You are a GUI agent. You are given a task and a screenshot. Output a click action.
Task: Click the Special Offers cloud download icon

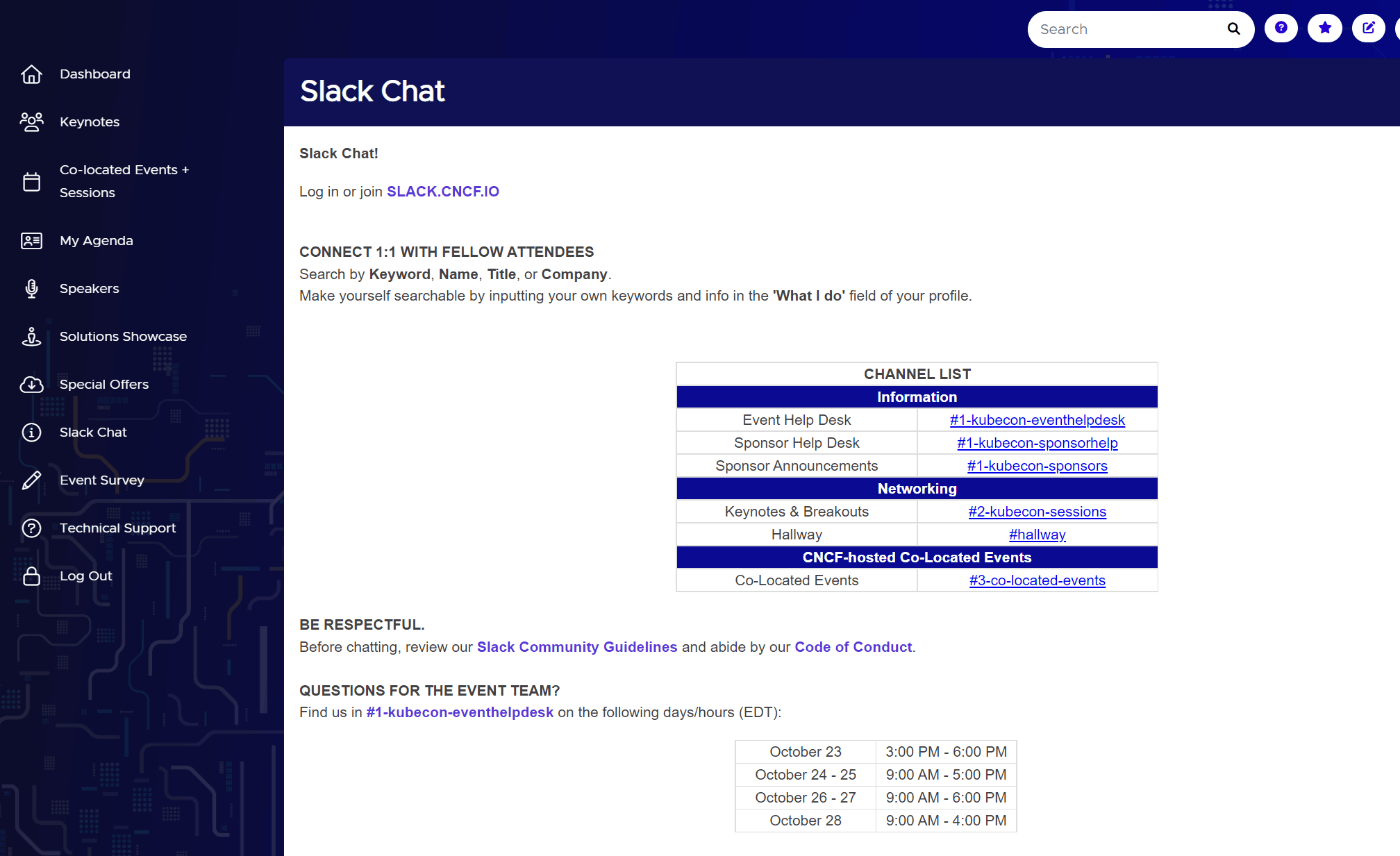tap(32, 385)
